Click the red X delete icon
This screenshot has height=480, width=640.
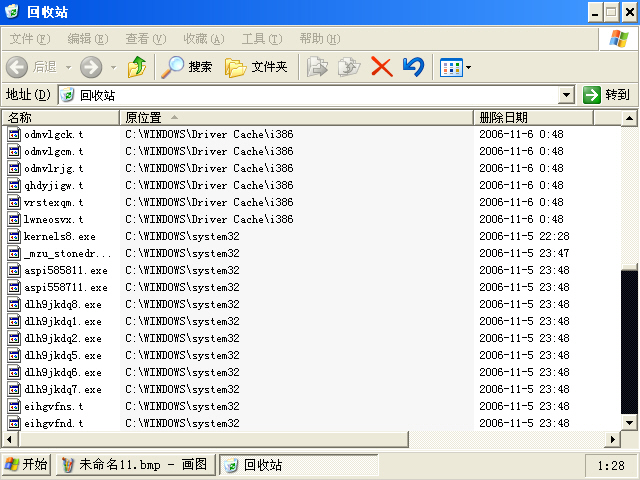382,67
